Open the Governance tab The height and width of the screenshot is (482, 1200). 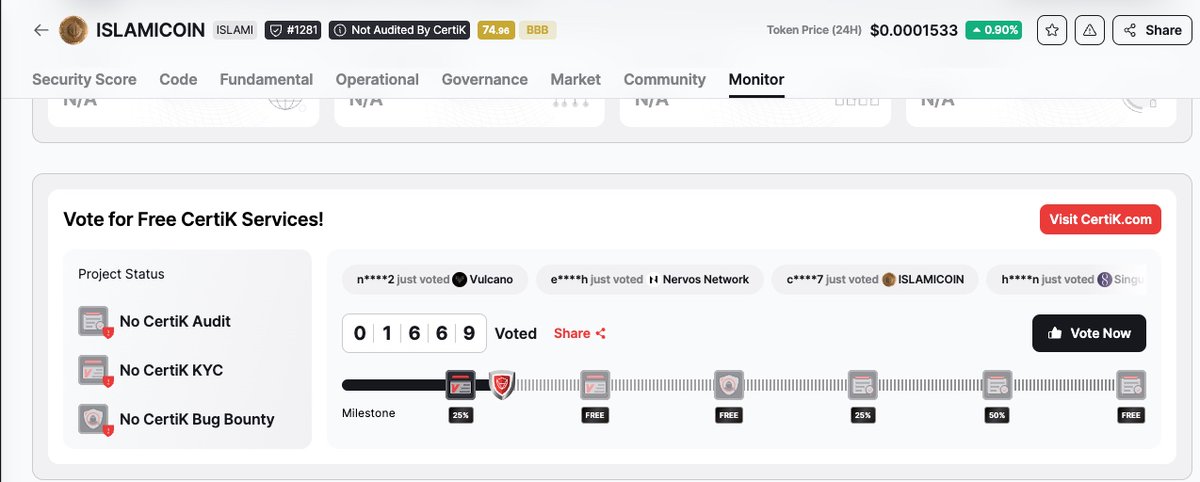[484, 79]
